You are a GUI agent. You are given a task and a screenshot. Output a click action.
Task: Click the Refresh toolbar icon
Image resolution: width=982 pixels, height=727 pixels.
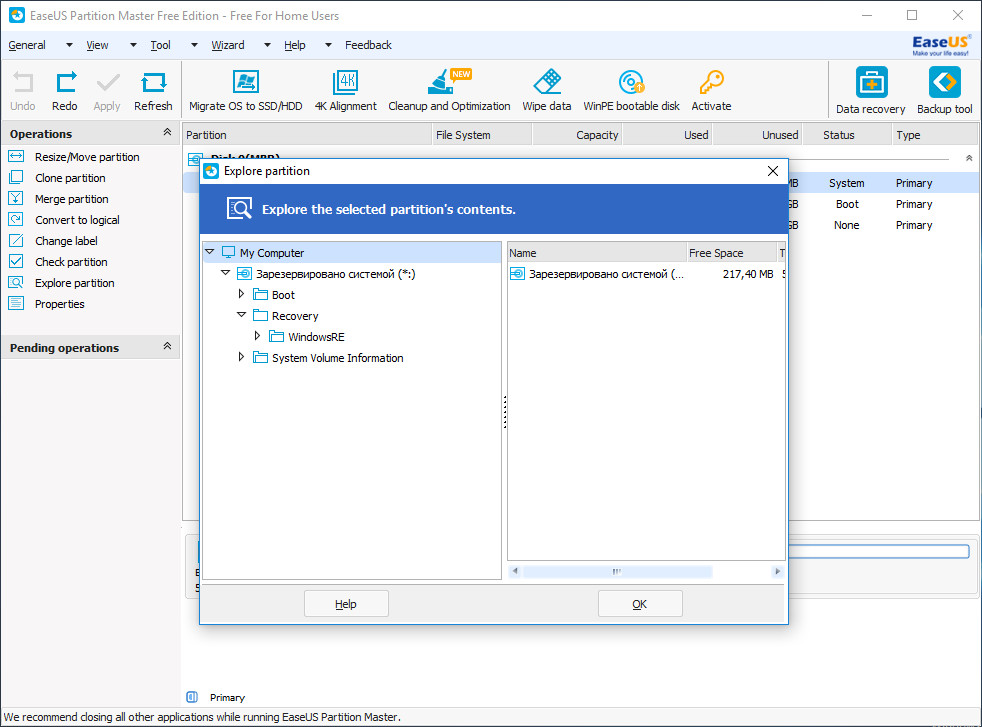tap(153, 83)
